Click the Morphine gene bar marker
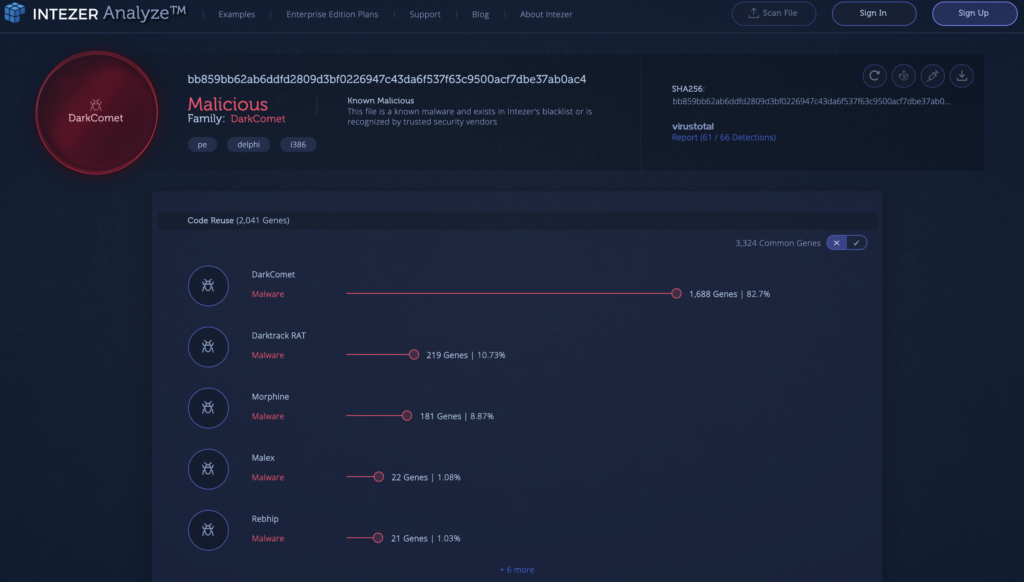This screenshot has height=582, width=1024. (407, 415)
